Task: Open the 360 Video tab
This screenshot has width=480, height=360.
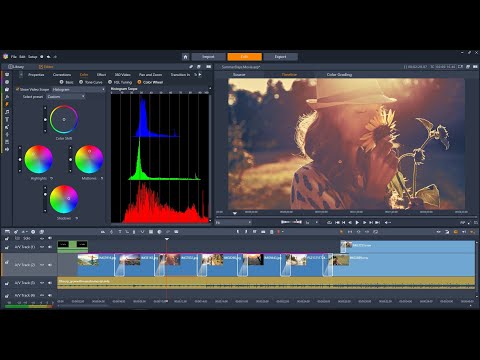Action: click(122, 75)
